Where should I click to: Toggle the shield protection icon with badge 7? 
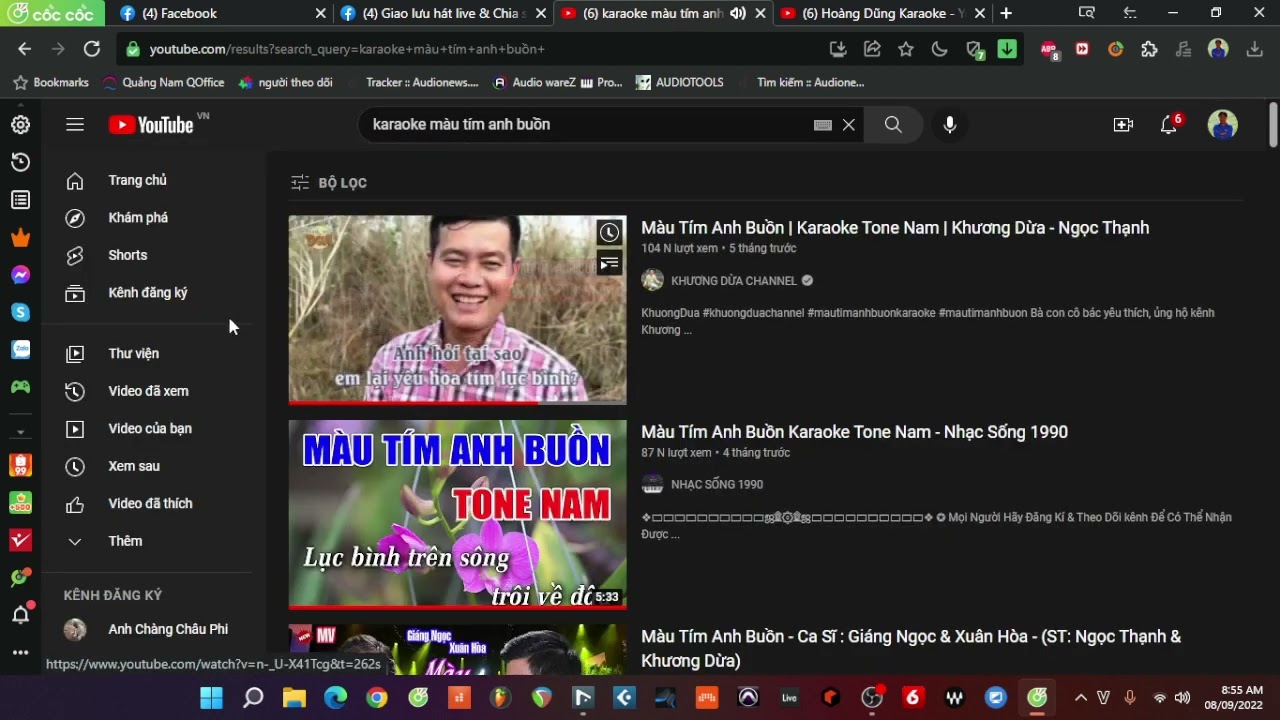point(974,49)
